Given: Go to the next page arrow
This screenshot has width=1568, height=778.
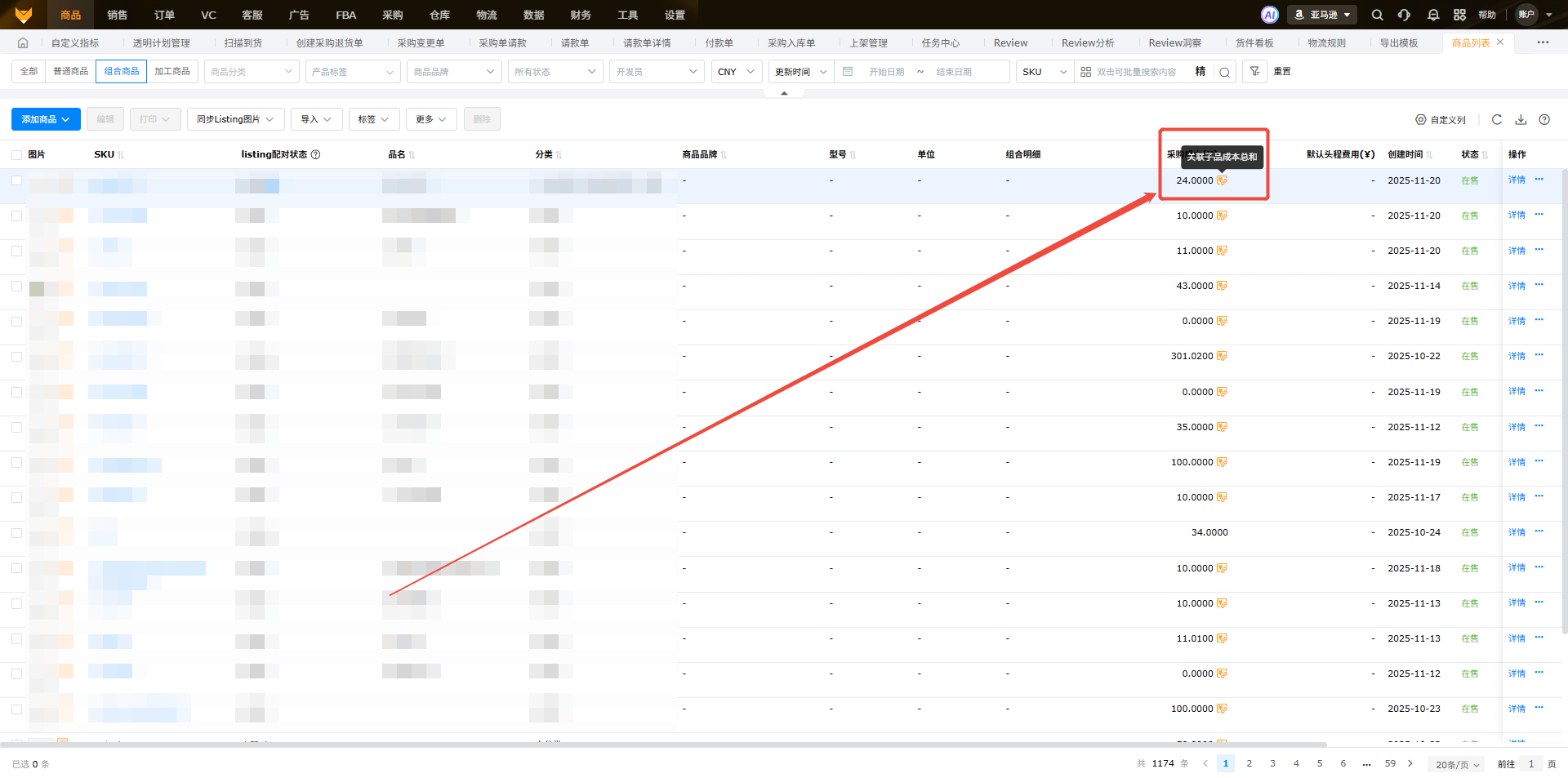Looking at the screenshot, I should 1410,763.
